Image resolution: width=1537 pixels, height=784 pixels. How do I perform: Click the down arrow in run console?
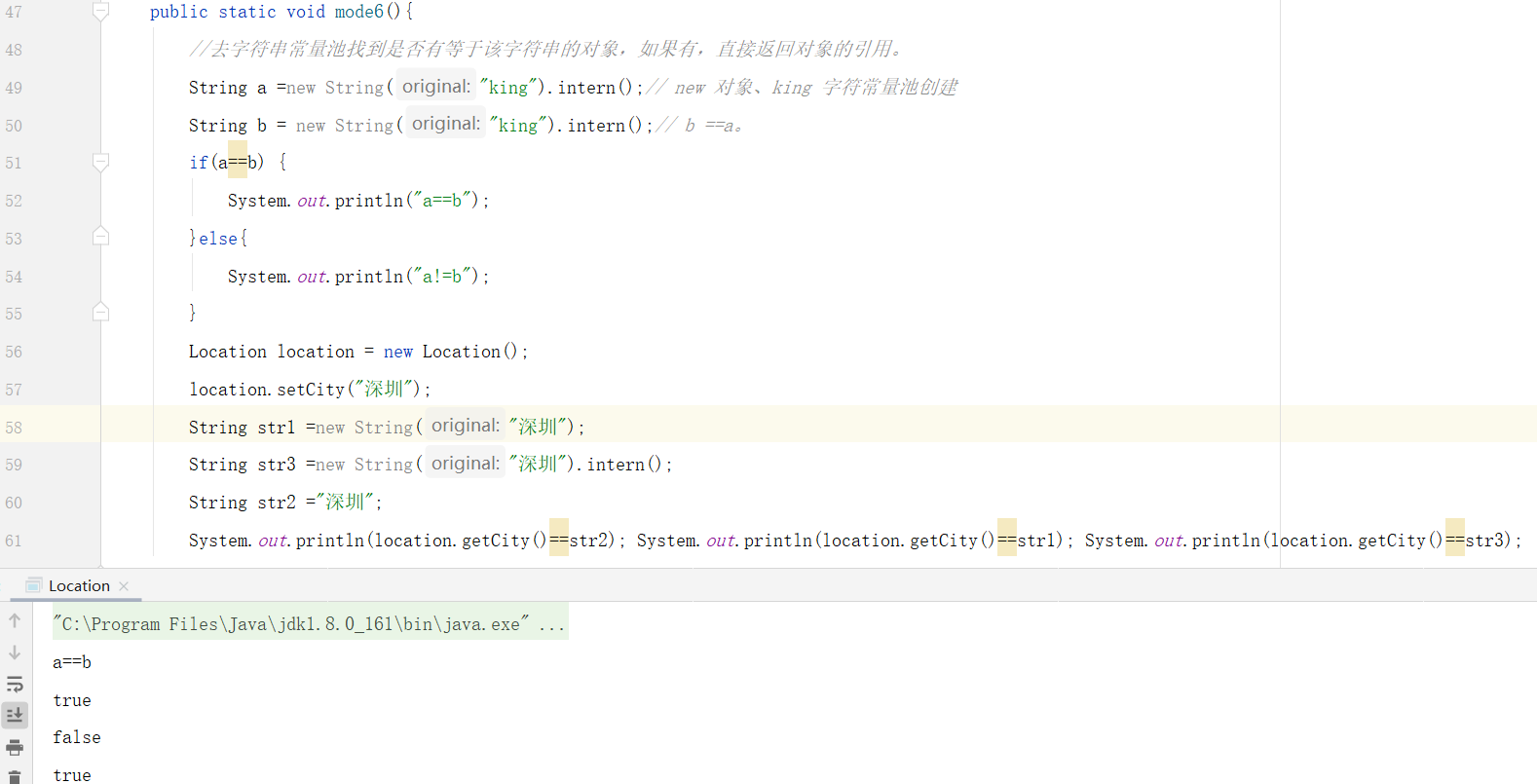coord(15,653)
